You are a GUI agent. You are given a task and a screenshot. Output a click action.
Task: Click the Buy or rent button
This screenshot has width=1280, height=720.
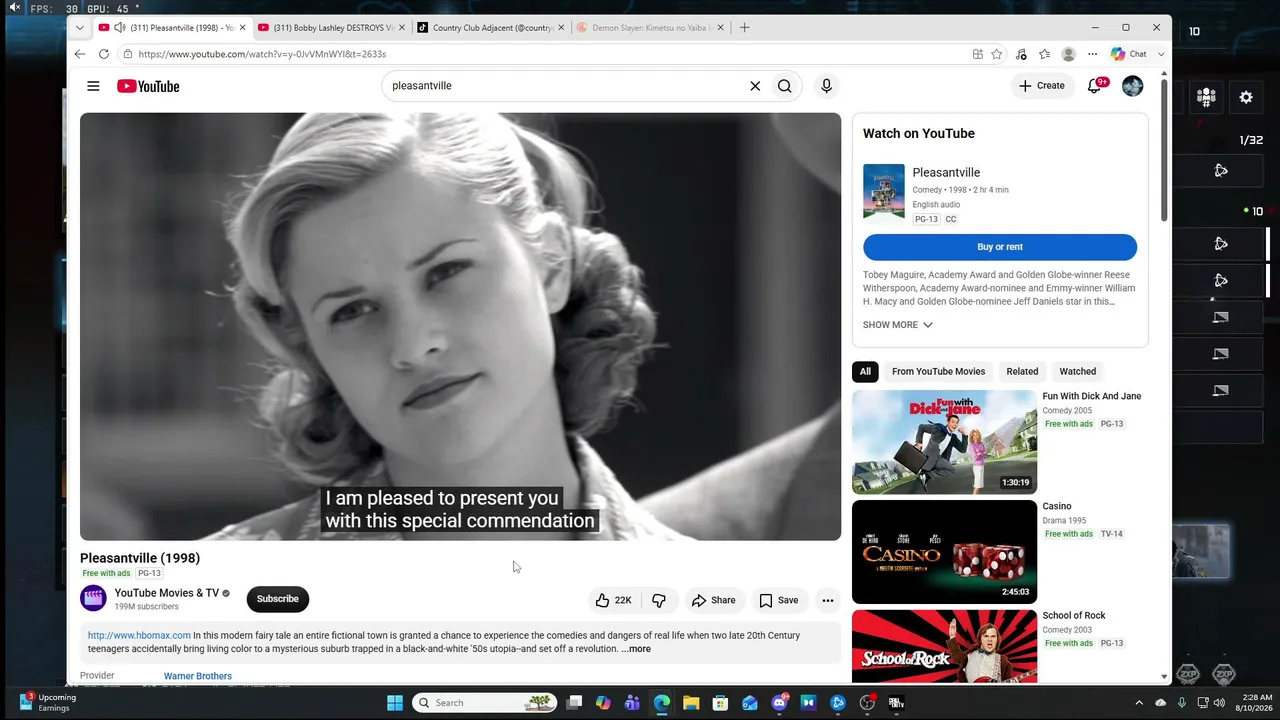point(1000,247)
